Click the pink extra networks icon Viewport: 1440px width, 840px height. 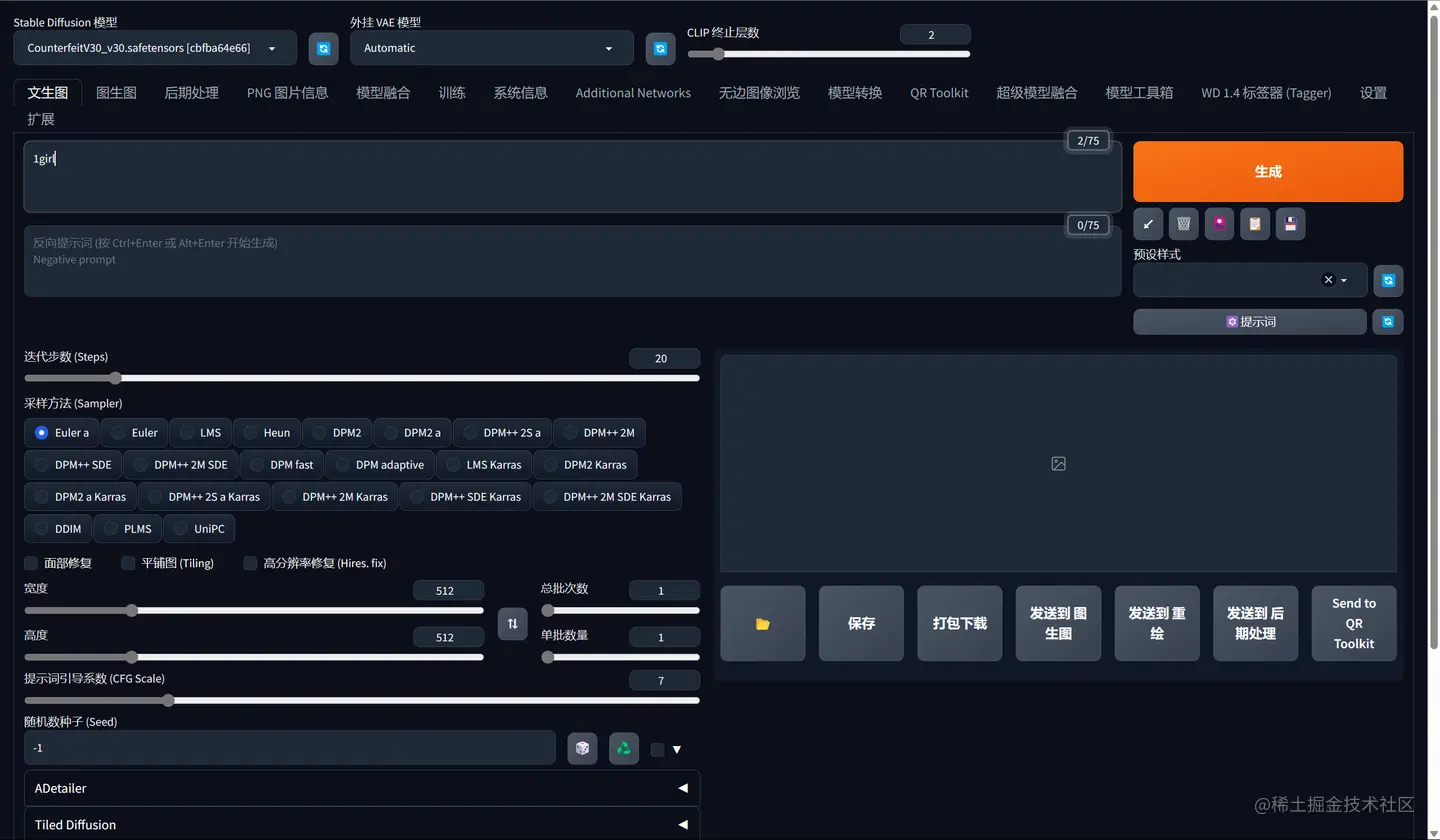point(1220,224)
